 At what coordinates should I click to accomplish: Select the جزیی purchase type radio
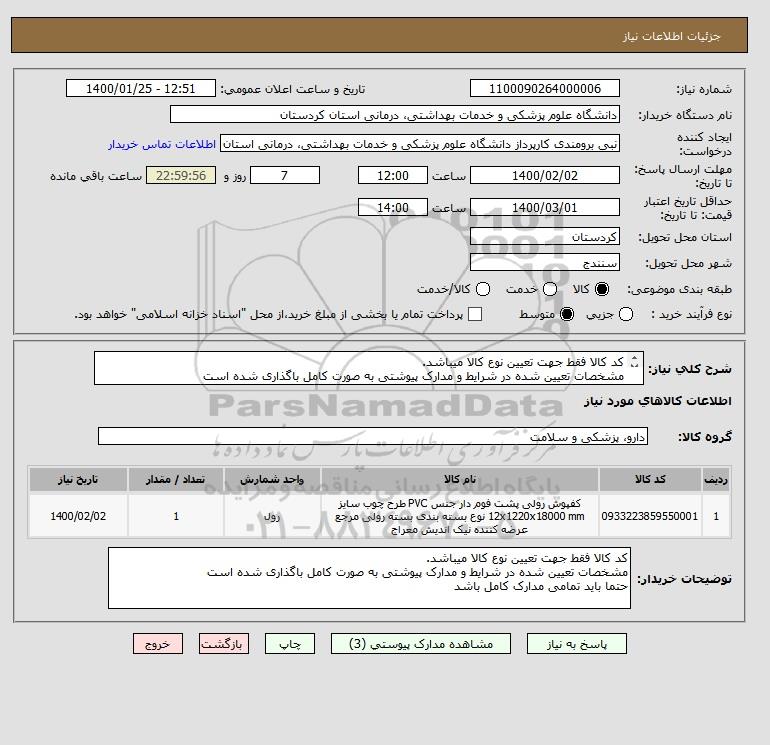point(626,314)
